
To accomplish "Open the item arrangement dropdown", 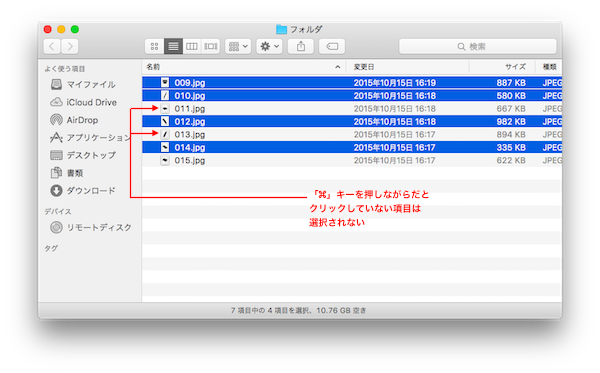I will click(x=238, y=47).
